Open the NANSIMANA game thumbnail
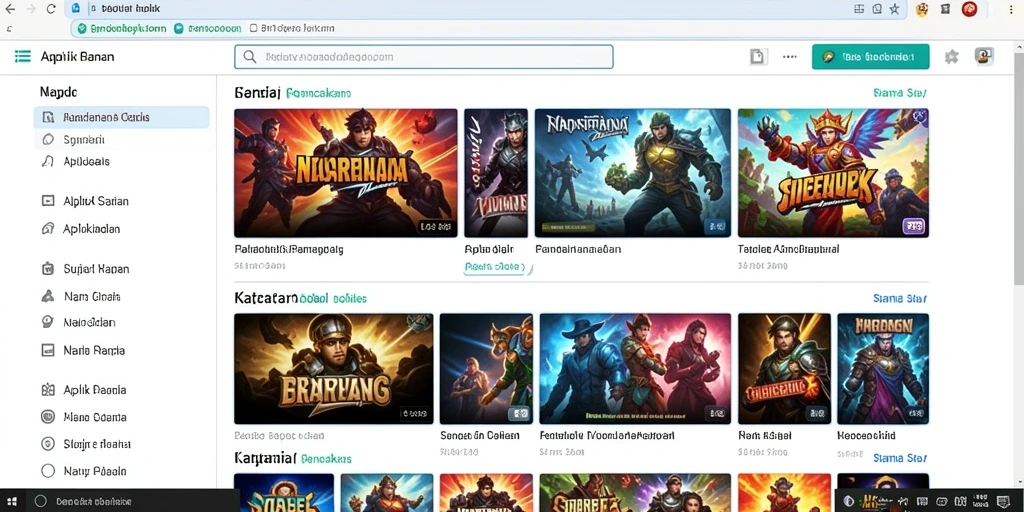This screenshot has height=512, width=1024. pyautogui.click(x=633, y=173)
